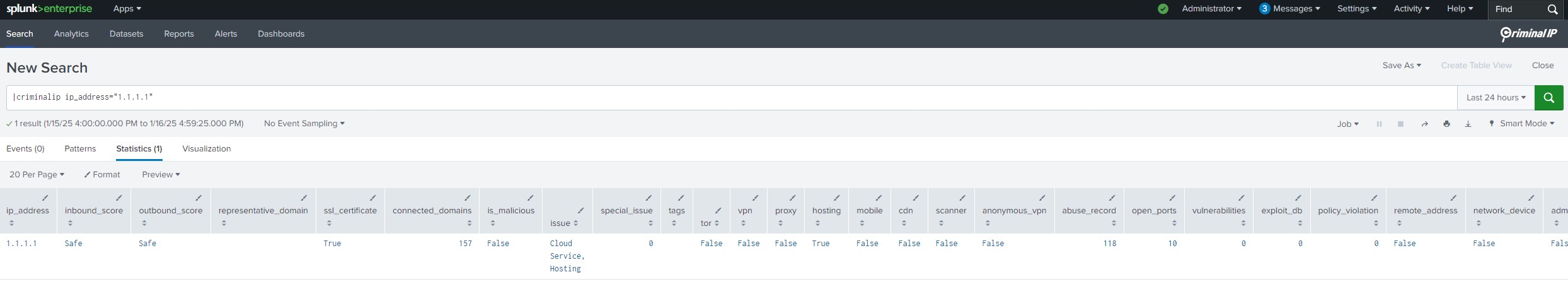Print the search results
Image resolution: width=1568 pixels, height=284 pixels.
(1446, 124)
